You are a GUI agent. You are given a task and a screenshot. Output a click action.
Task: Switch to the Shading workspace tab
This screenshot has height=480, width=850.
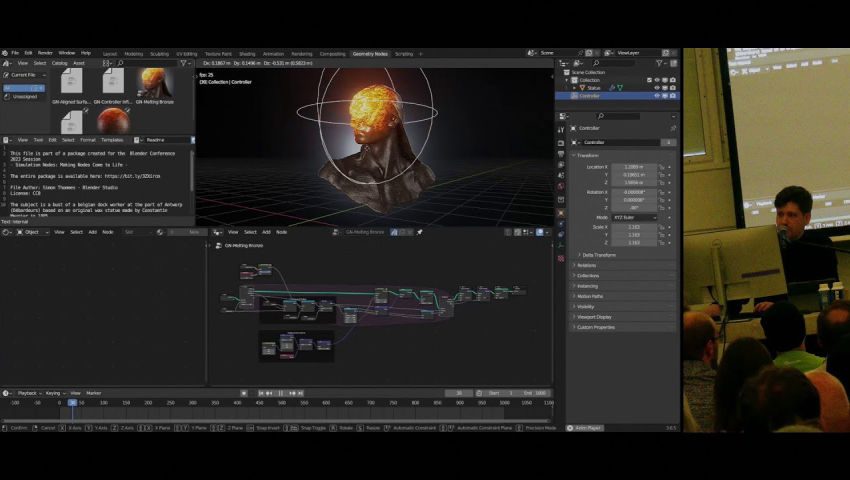[247, 54]
